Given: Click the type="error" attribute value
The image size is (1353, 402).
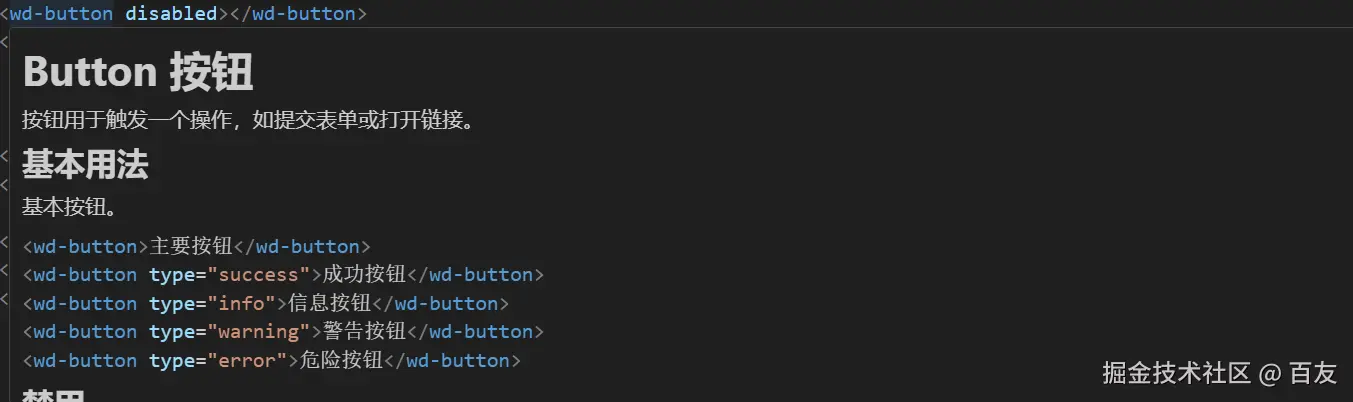Looking at the screenshot, I should click(x=244, y=360).
